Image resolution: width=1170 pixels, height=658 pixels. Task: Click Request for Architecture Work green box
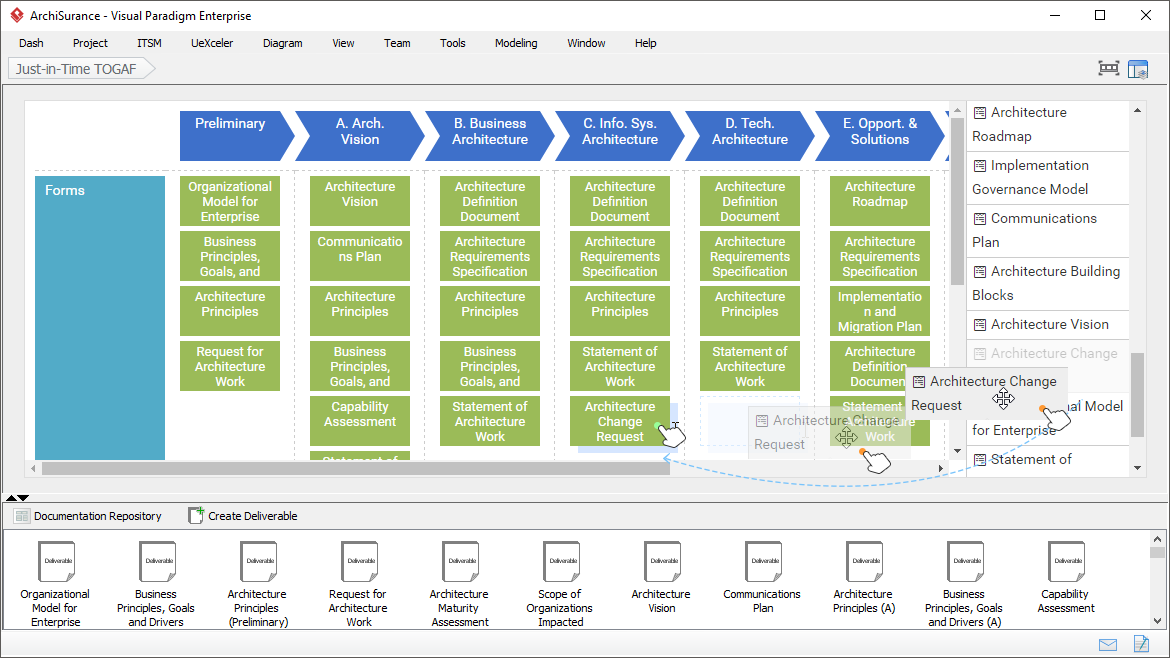click(230, 366)
